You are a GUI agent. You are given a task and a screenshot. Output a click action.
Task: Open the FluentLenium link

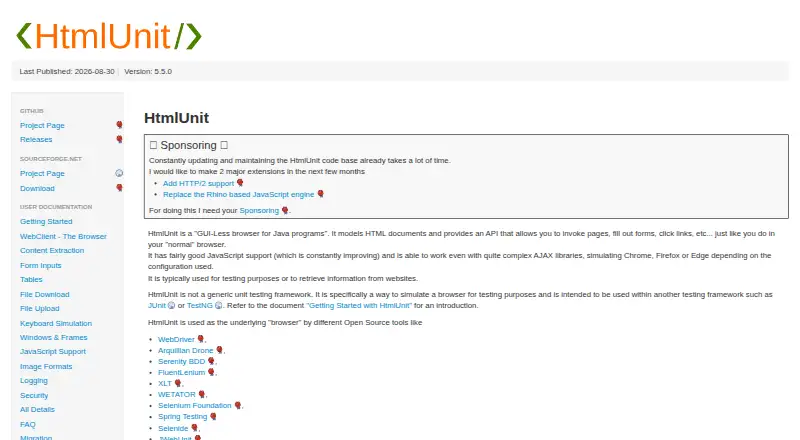coord(182,373)
